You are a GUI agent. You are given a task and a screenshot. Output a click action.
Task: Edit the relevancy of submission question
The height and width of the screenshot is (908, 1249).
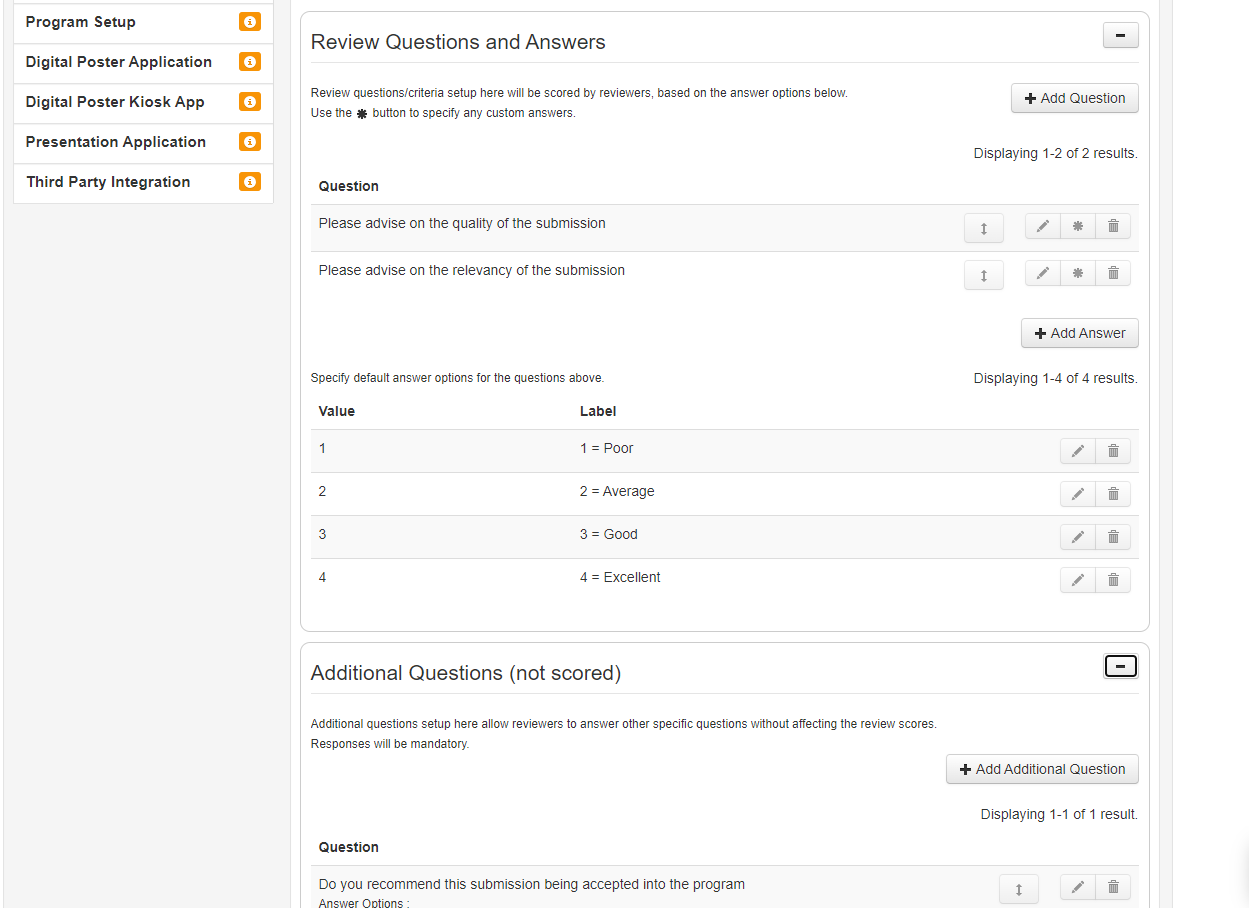1042,273
